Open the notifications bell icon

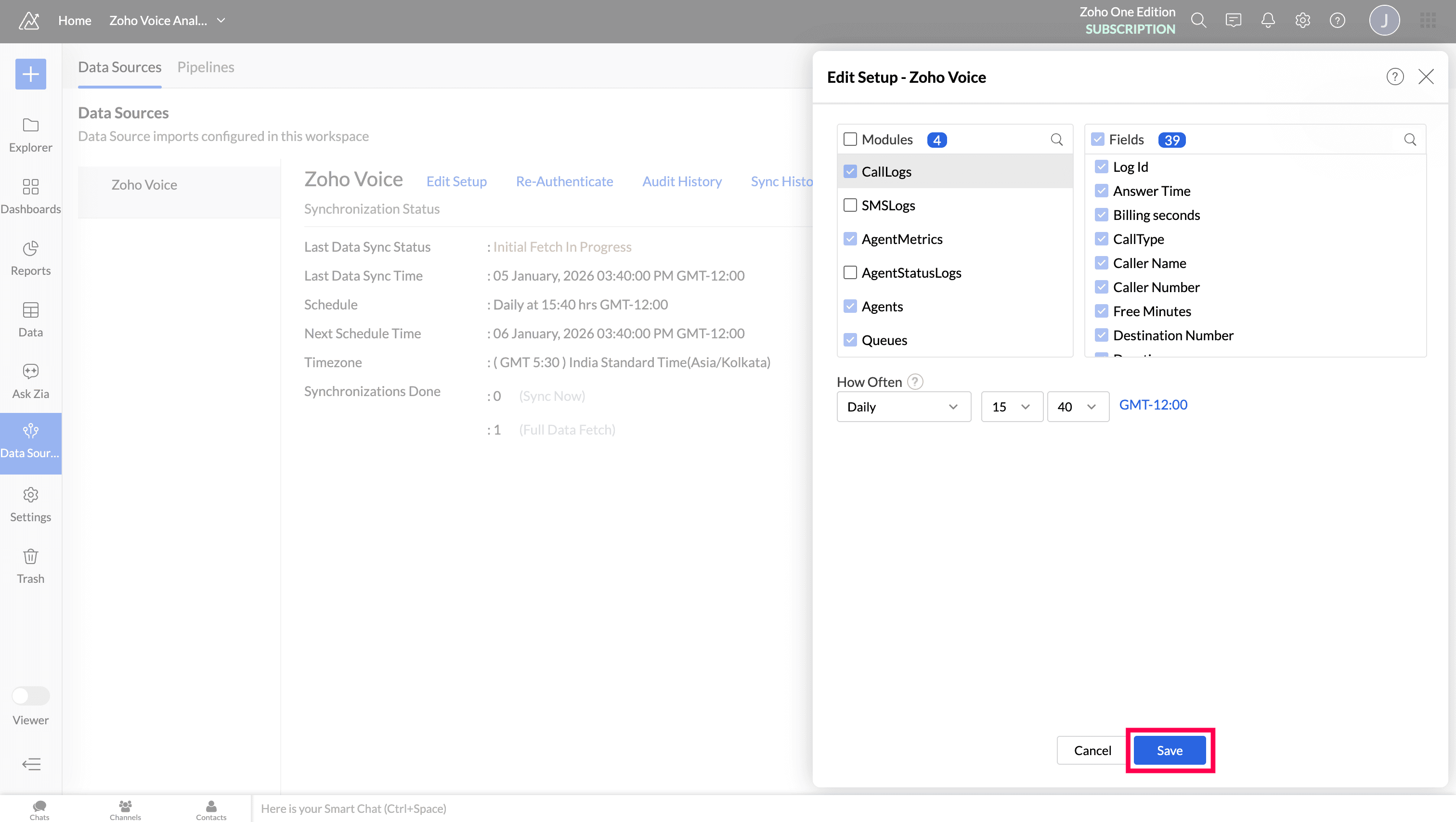1268,21
